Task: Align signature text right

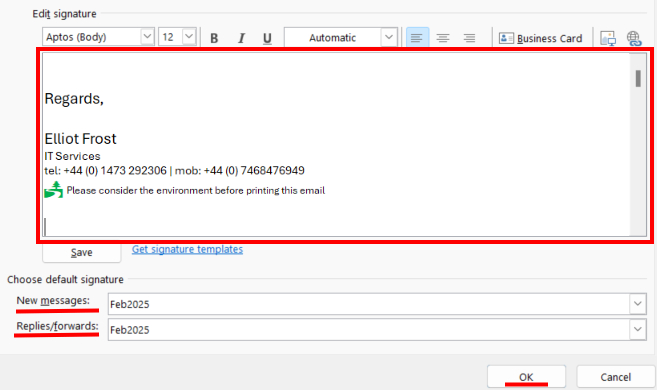Action: click(469, 38)
